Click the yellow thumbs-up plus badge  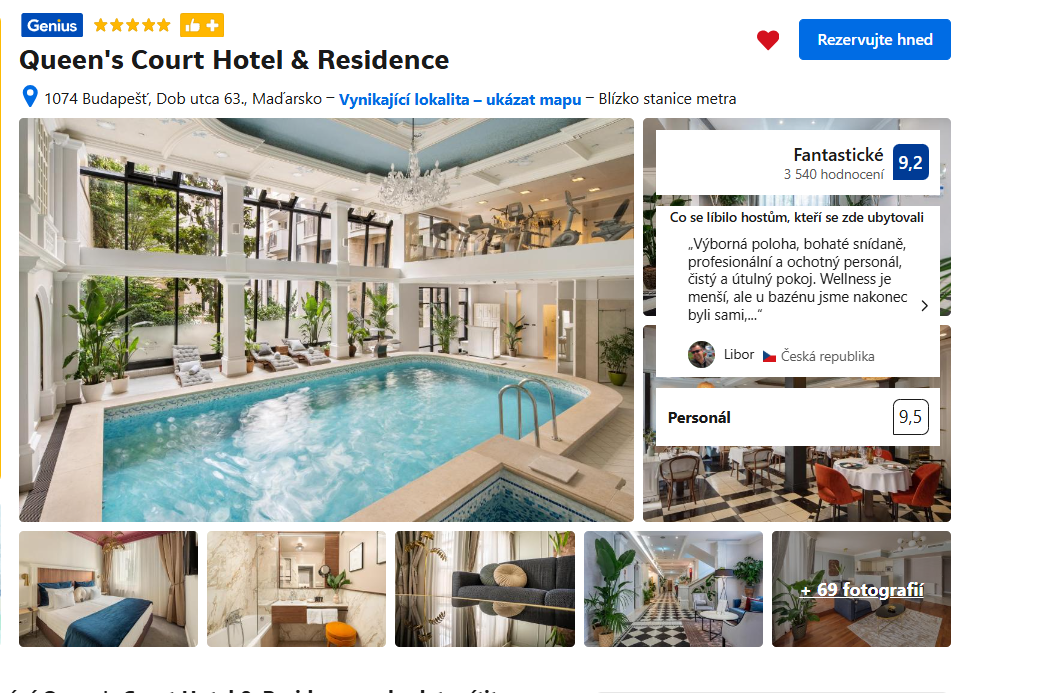point(202,25)
